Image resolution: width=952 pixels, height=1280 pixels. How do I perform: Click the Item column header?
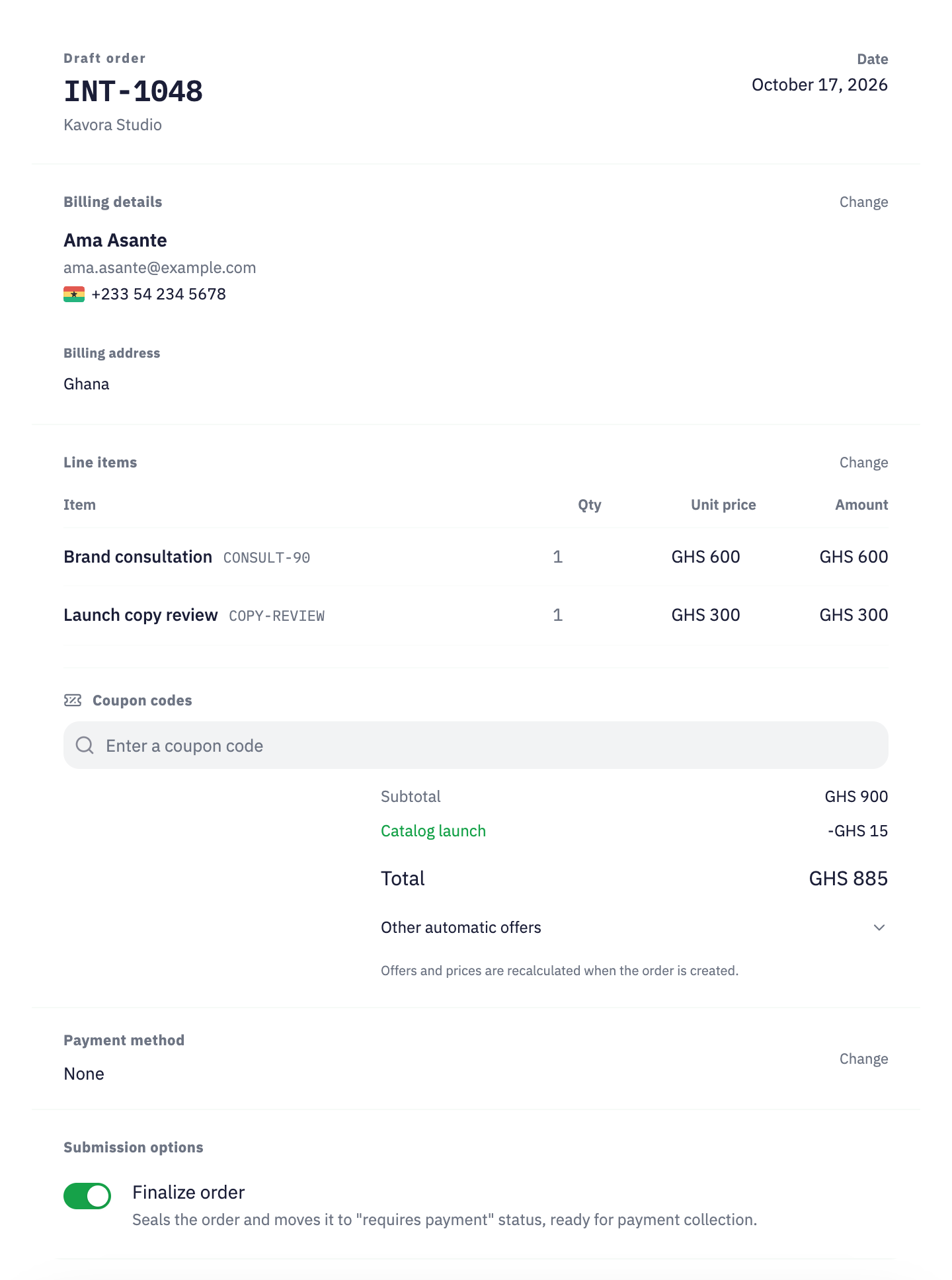79,505
